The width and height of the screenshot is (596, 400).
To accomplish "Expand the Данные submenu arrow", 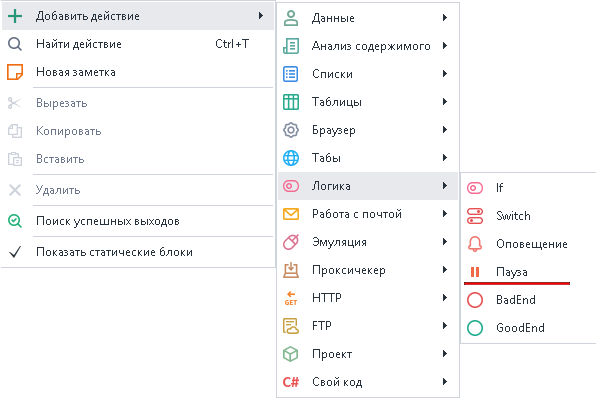I will (445, 17).
